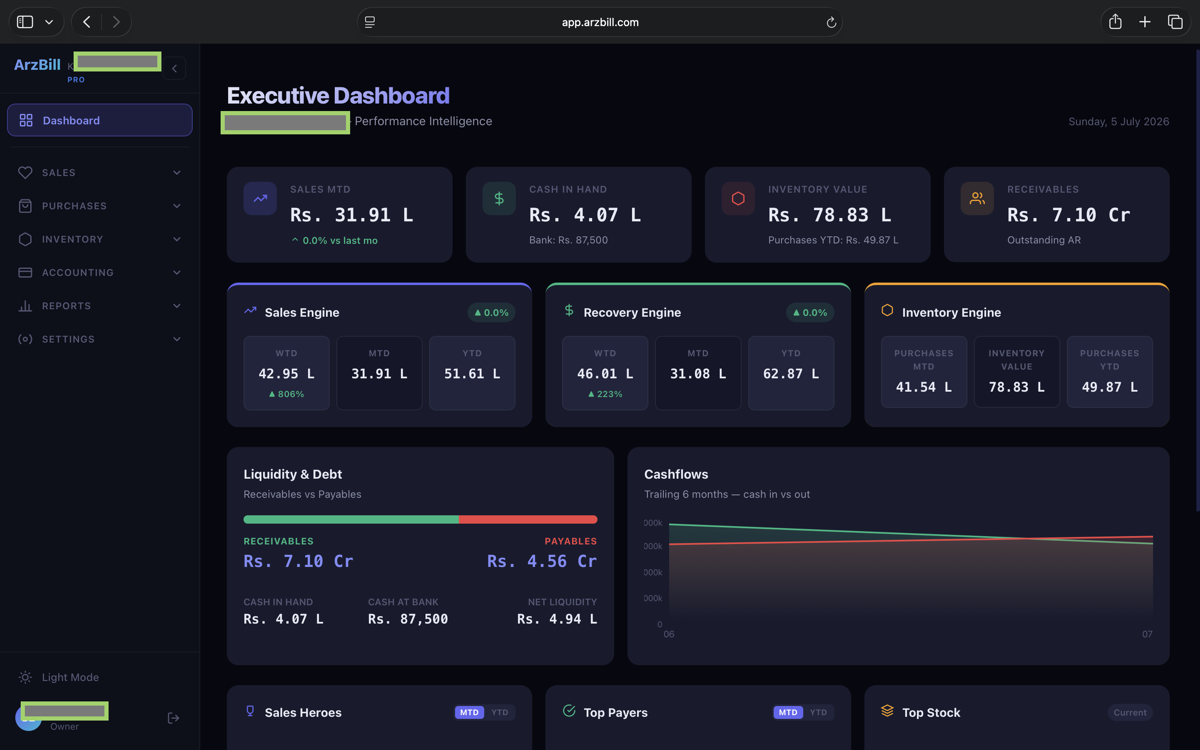Viewport: 1200px width, 750px height.
Task: Click the Sales MTD trend icon
Action: tap(260, 198)
